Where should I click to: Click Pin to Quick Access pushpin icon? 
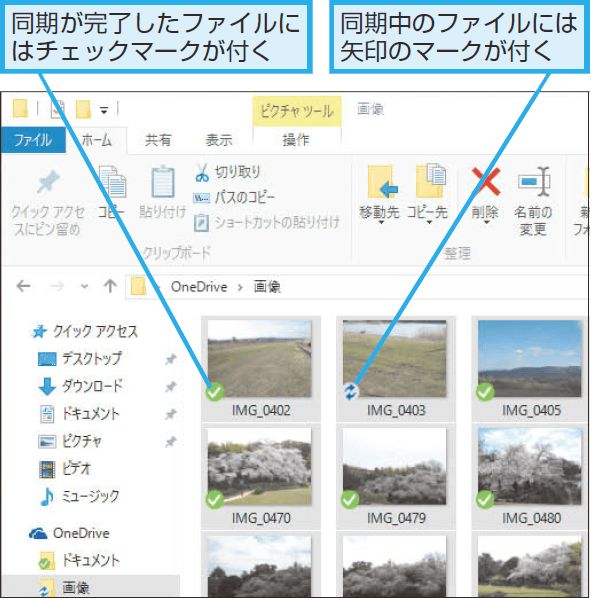[x=48, y=182]
